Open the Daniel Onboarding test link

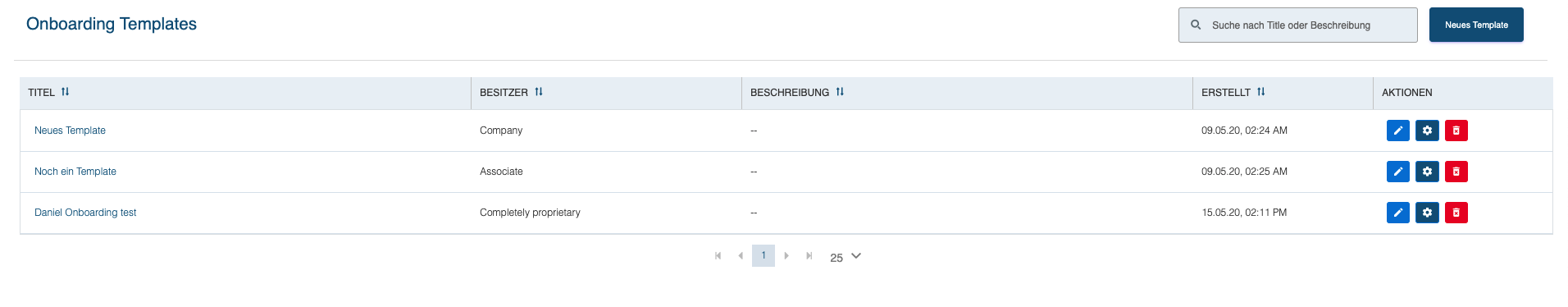coord(85,213)
